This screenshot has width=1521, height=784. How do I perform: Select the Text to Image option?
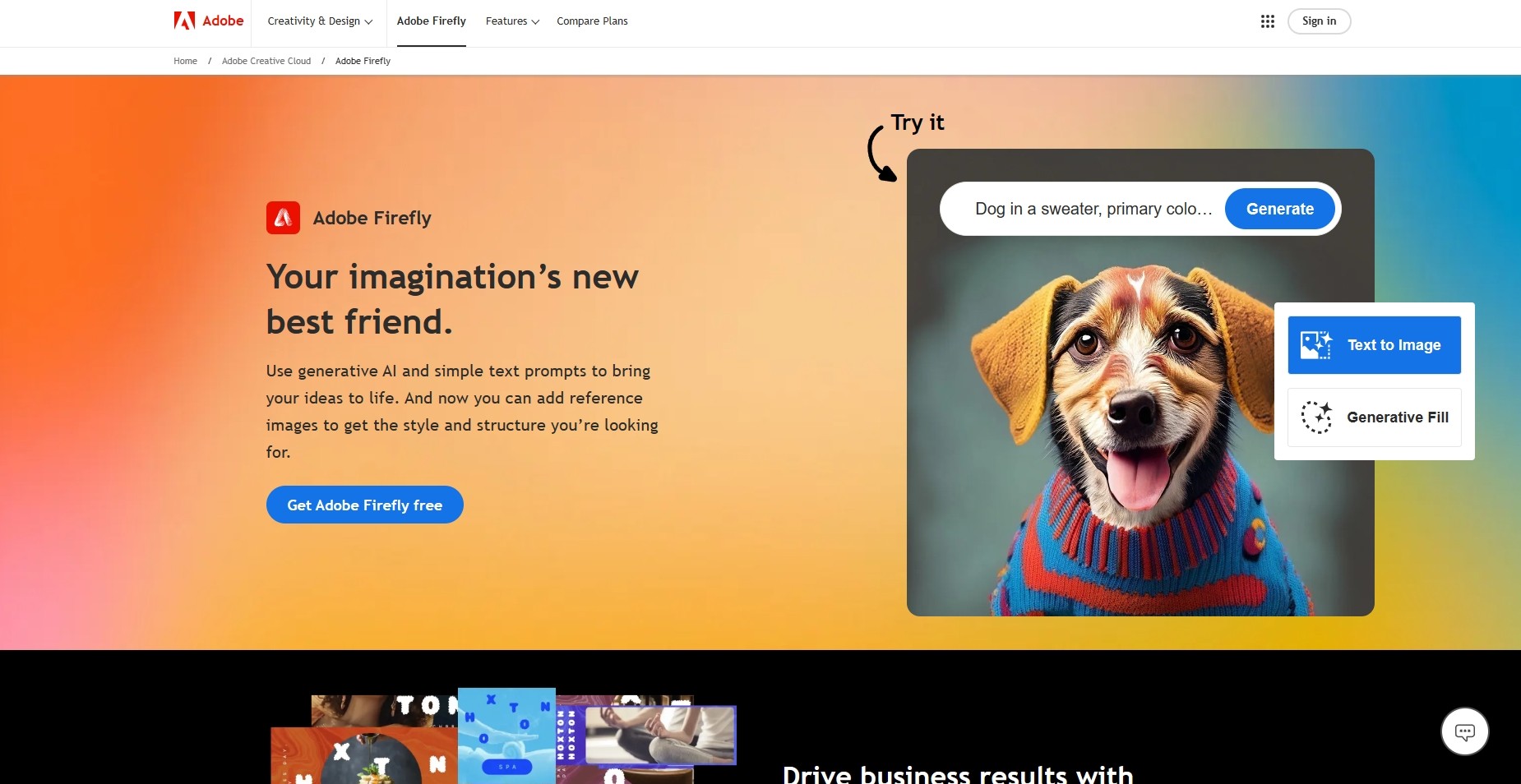[x=1374, y=345]
